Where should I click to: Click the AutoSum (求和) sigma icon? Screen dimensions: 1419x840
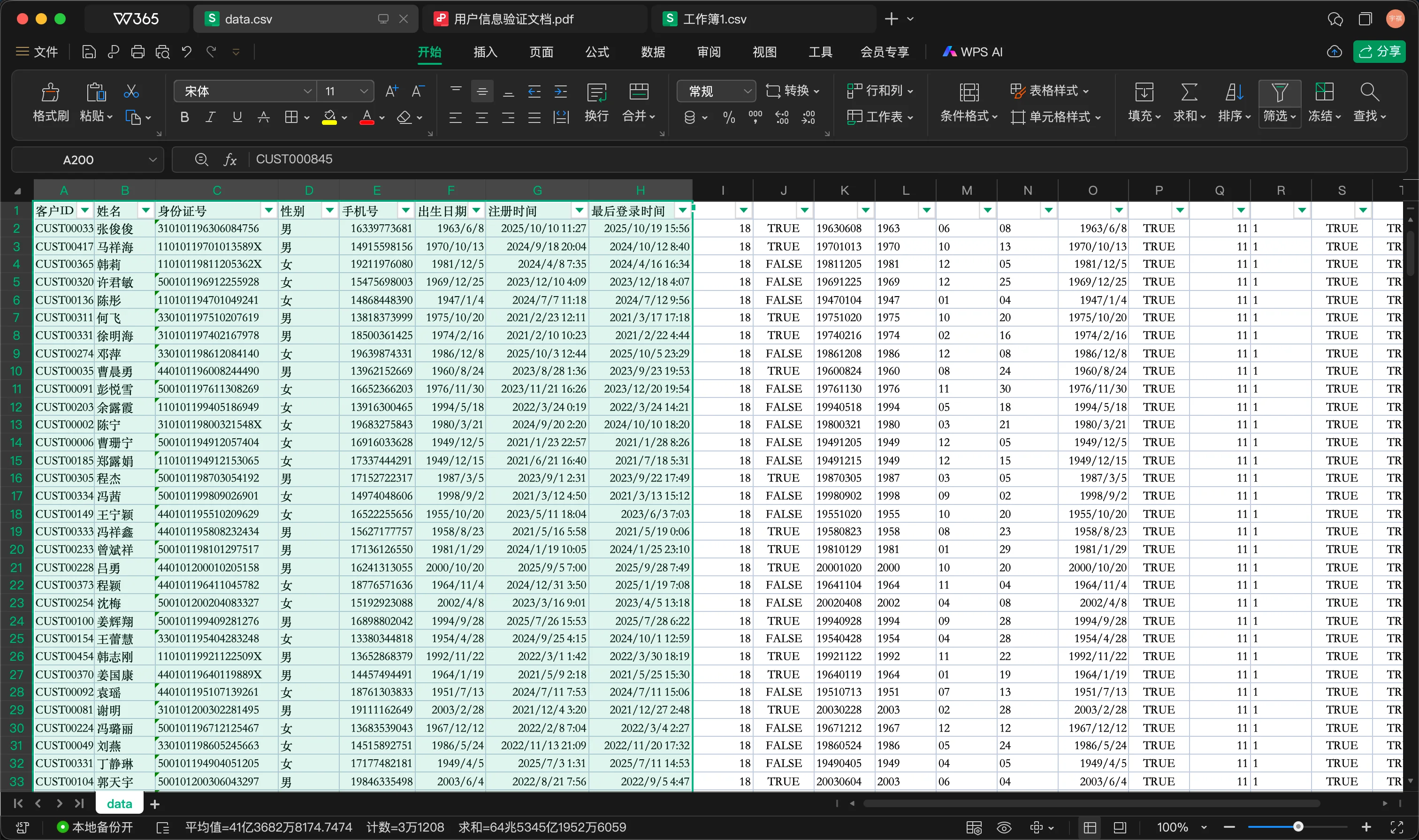[x=1189, y=93]
